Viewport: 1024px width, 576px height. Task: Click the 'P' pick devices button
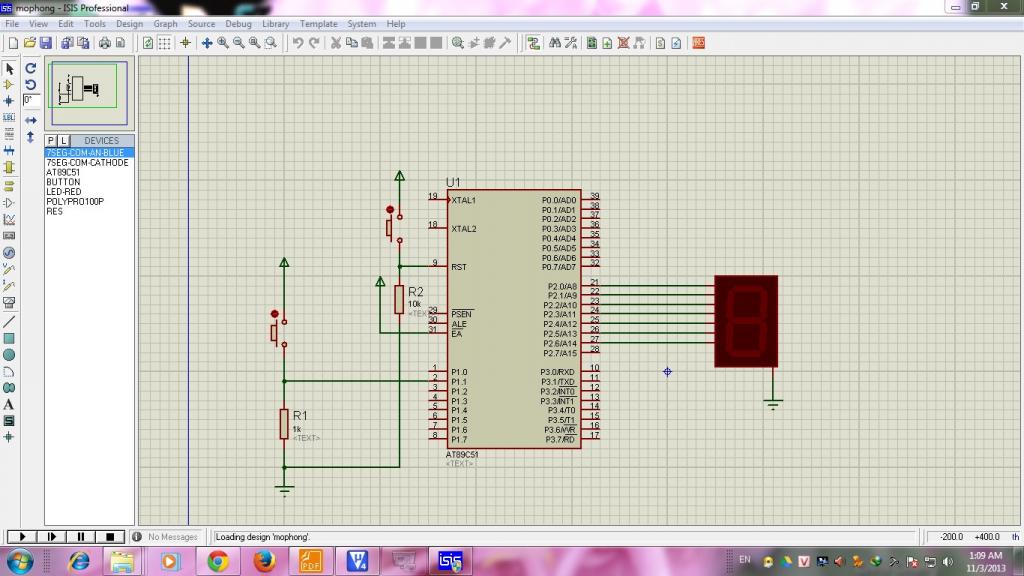[x=51, y=141]
